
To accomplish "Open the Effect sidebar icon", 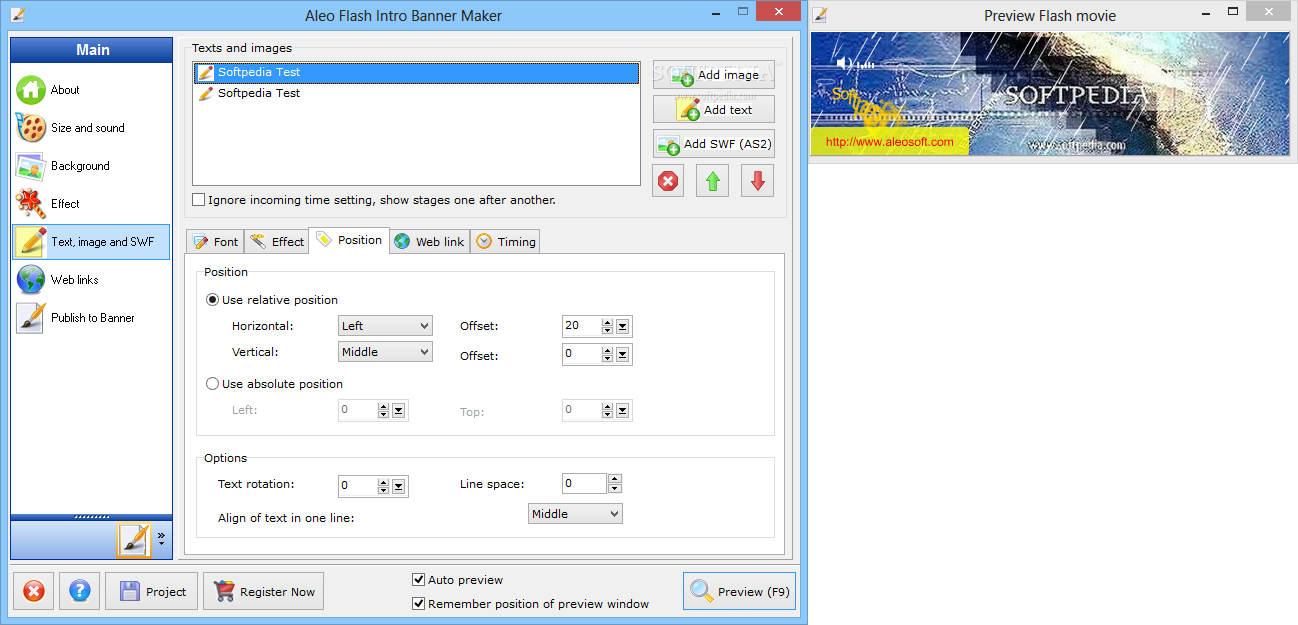I will [32, 204].
